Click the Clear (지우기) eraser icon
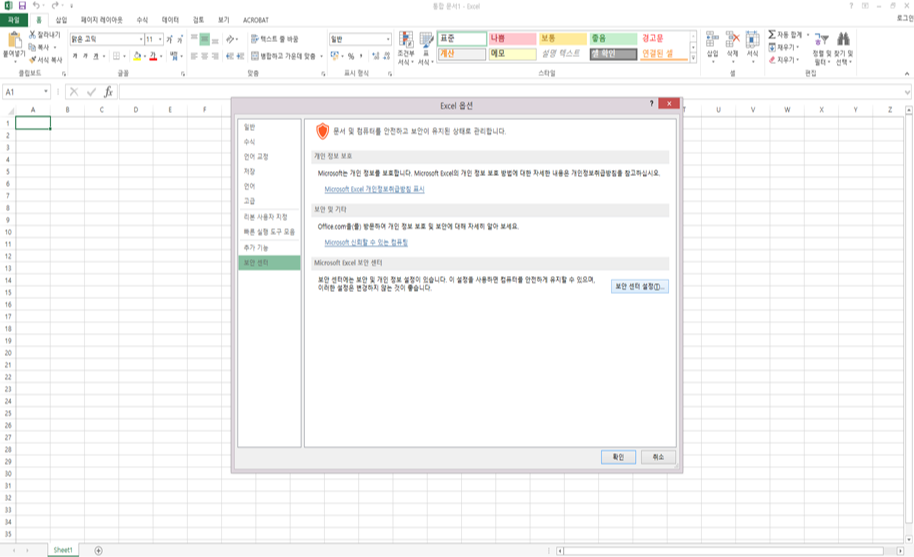914x557 pixels. pos(772,59)
